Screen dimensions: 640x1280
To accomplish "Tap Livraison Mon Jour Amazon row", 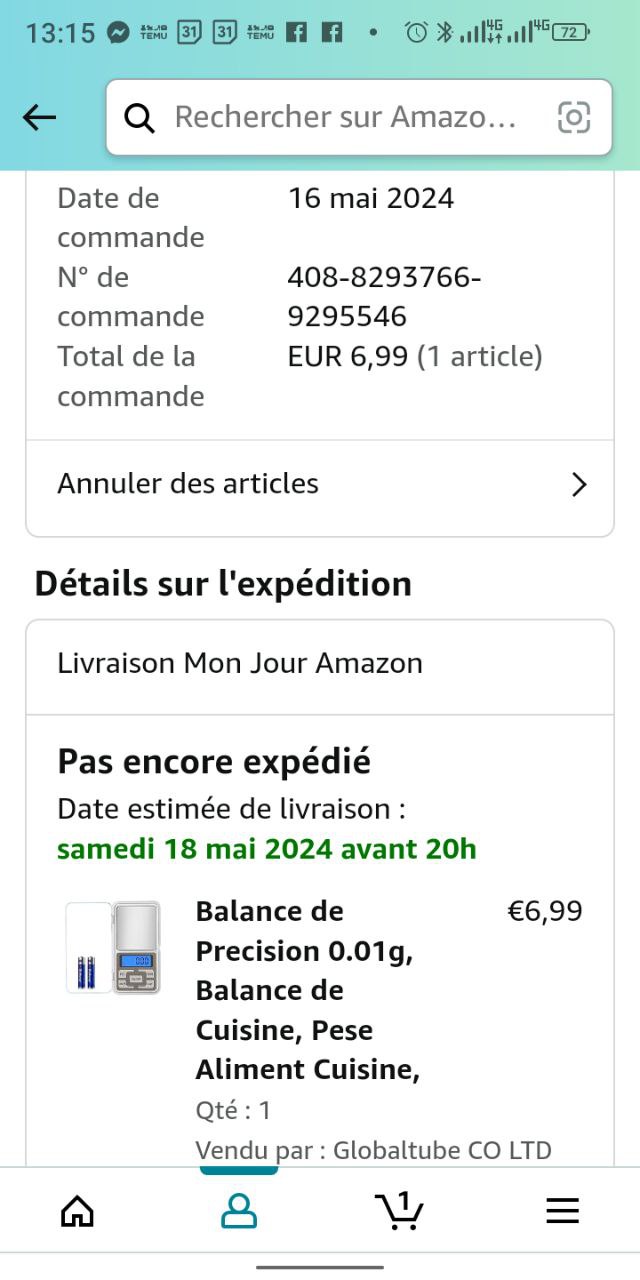I will click(x=240, y=663).
